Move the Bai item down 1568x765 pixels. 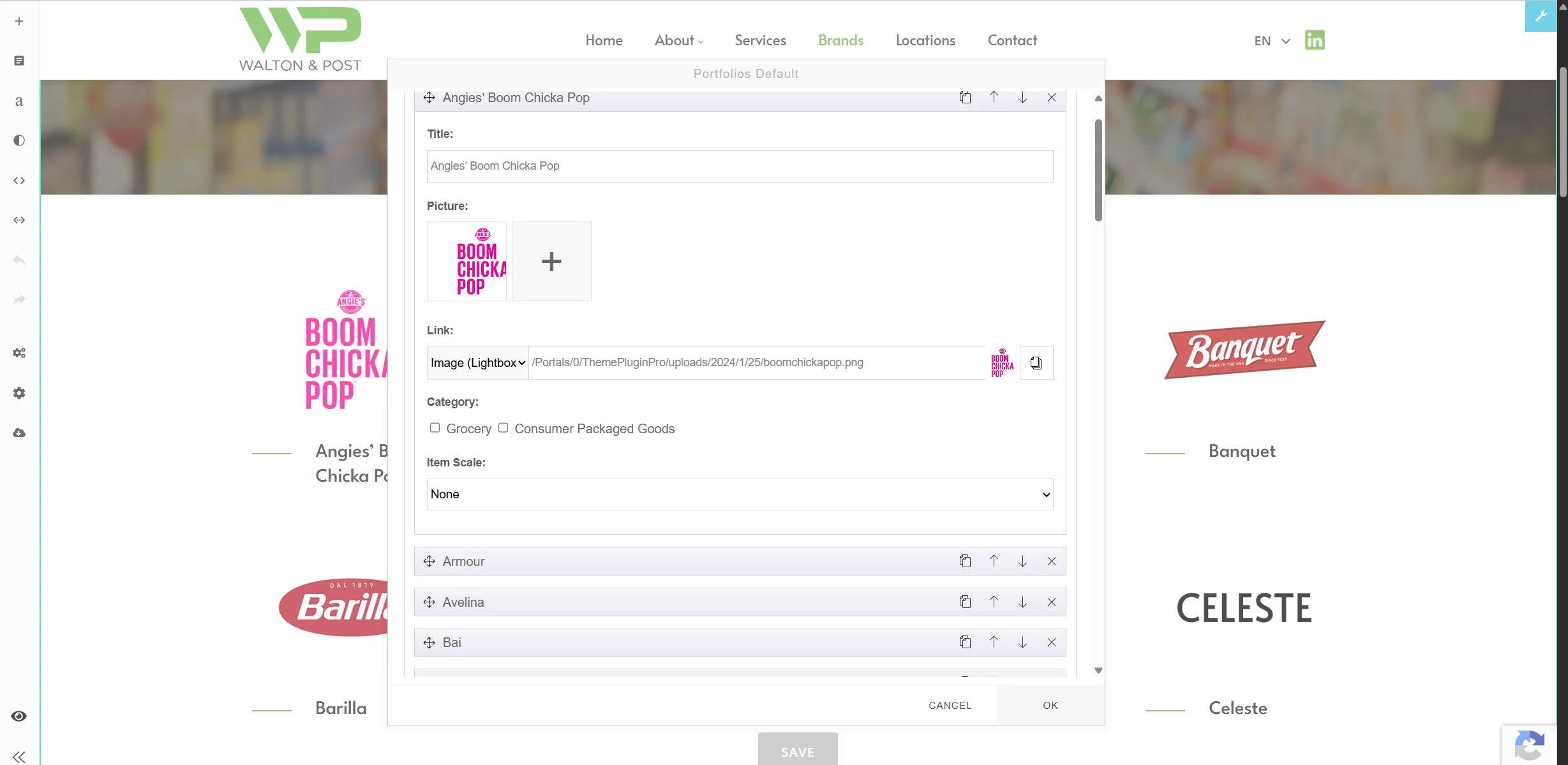1022,642
